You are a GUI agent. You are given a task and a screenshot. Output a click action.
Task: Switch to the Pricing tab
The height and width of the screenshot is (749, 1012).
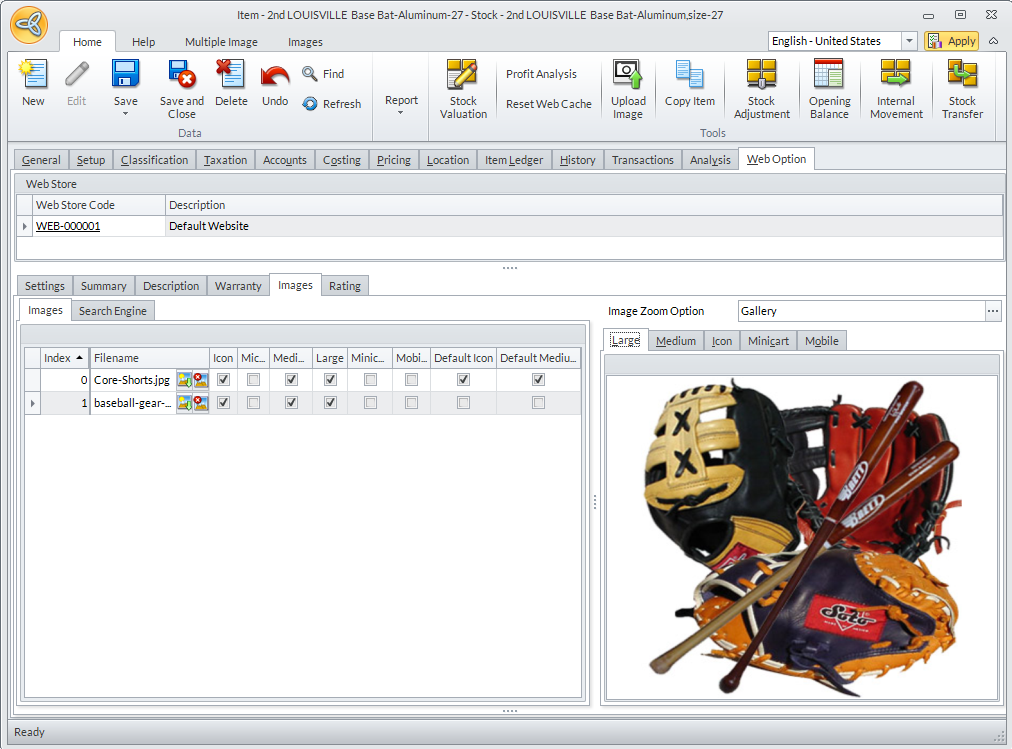[394, 160]
